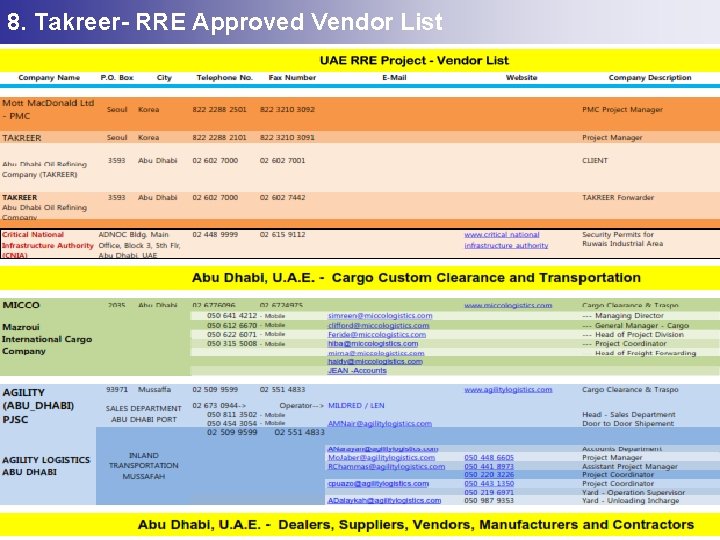Select the Mott MacDonald Ltd - PMC company name

point(48,109)
